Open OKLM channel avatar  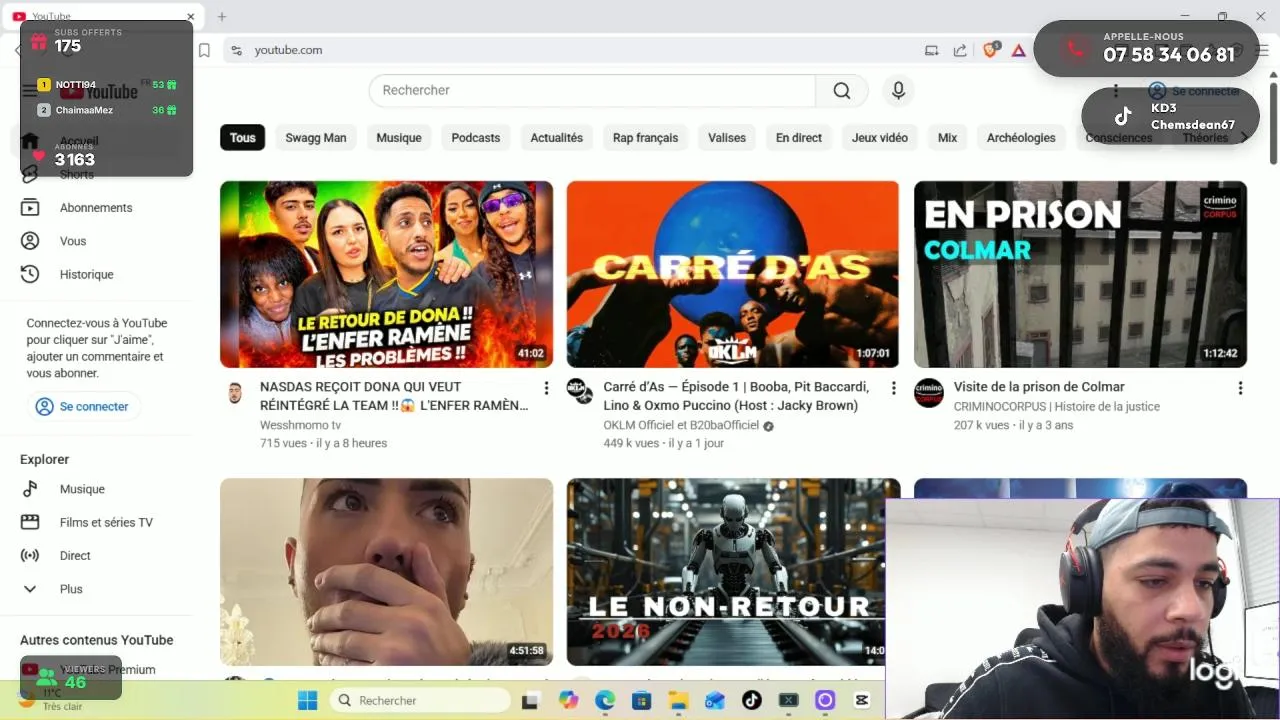tap(581, 392)
